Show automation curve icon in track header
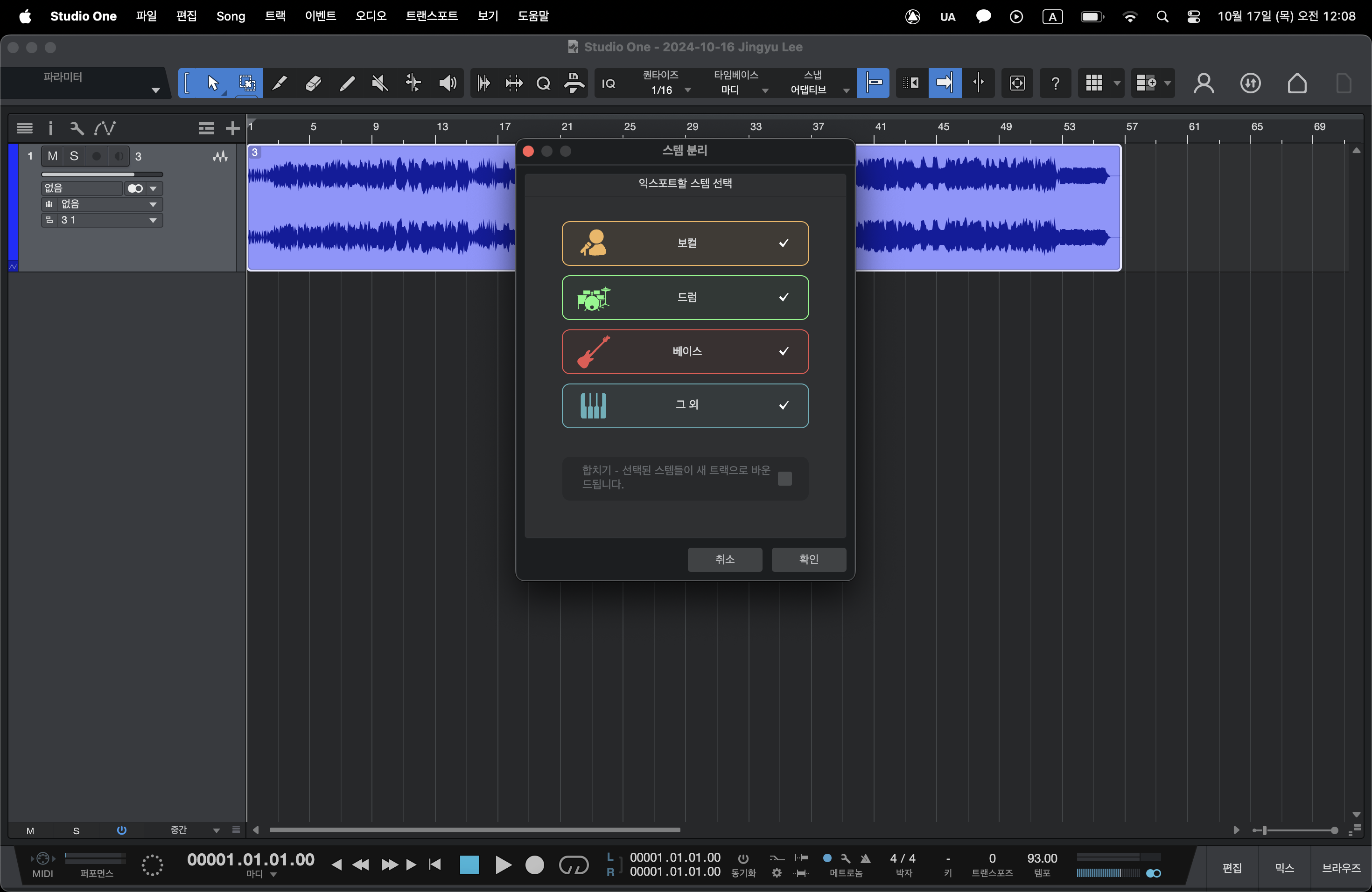 click(x=105, y=128)
